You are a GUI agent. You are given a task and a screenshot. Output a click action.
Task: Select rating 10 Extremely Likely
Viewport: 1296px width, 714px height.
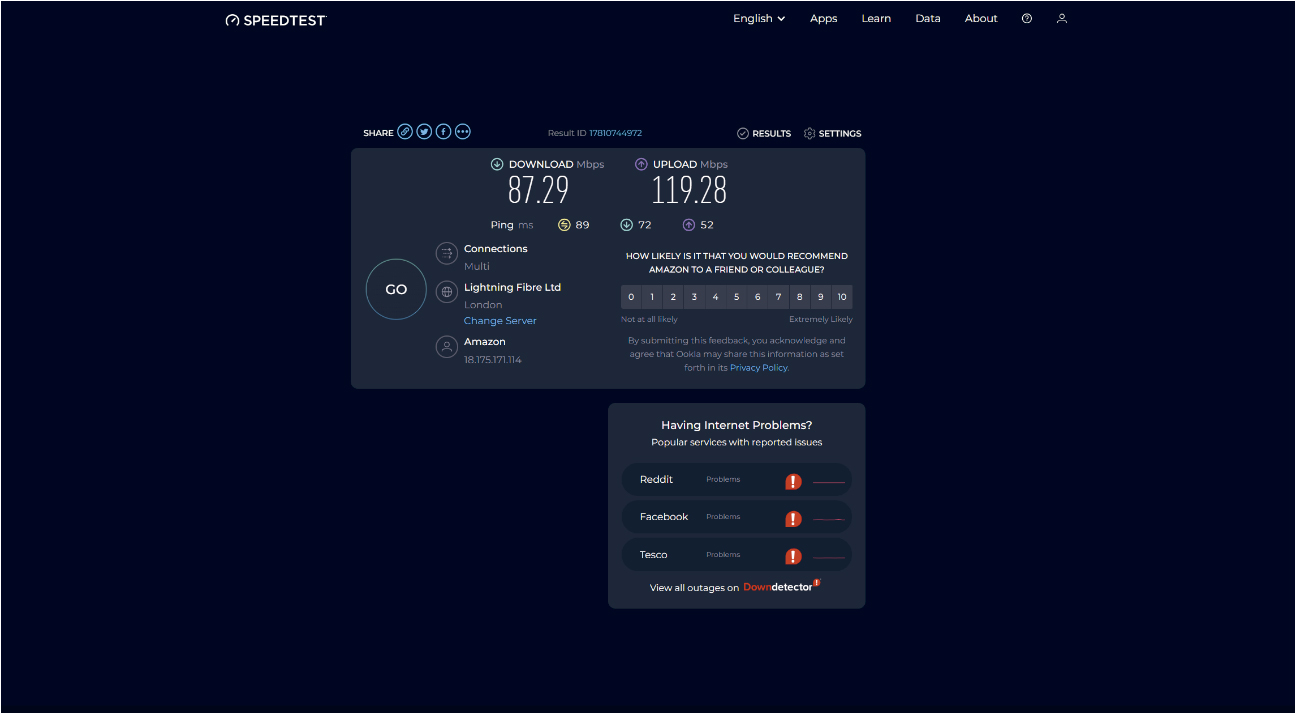point(842,297)
